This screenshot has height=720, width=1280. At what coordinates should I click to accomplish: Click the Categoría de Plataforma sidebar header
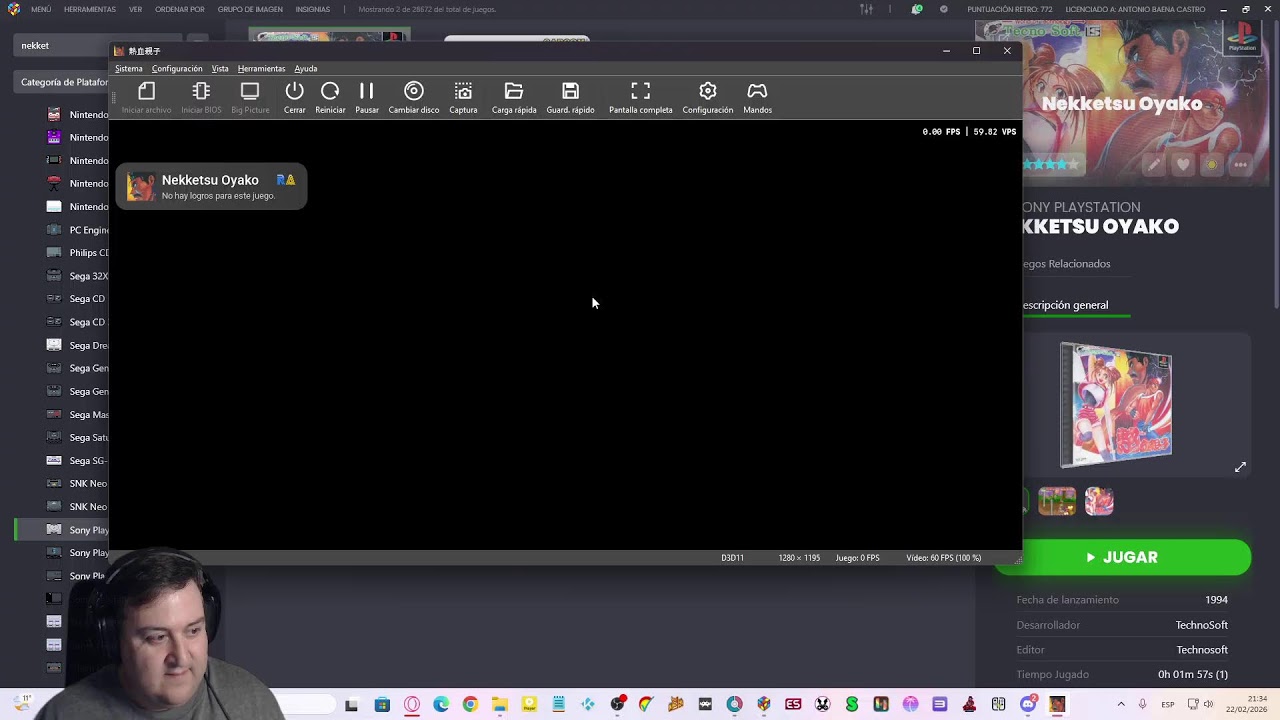pyautogui.click(x=62, y=82)
